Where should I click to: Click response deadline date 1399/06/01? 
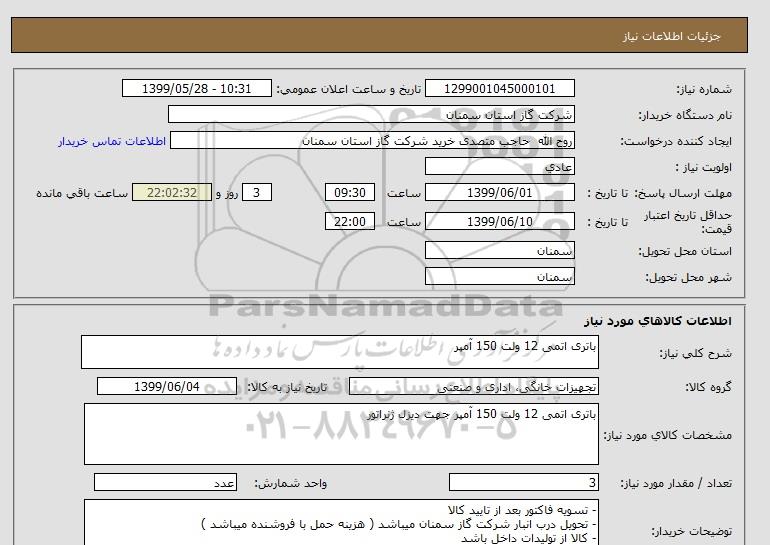pos(499,192)
